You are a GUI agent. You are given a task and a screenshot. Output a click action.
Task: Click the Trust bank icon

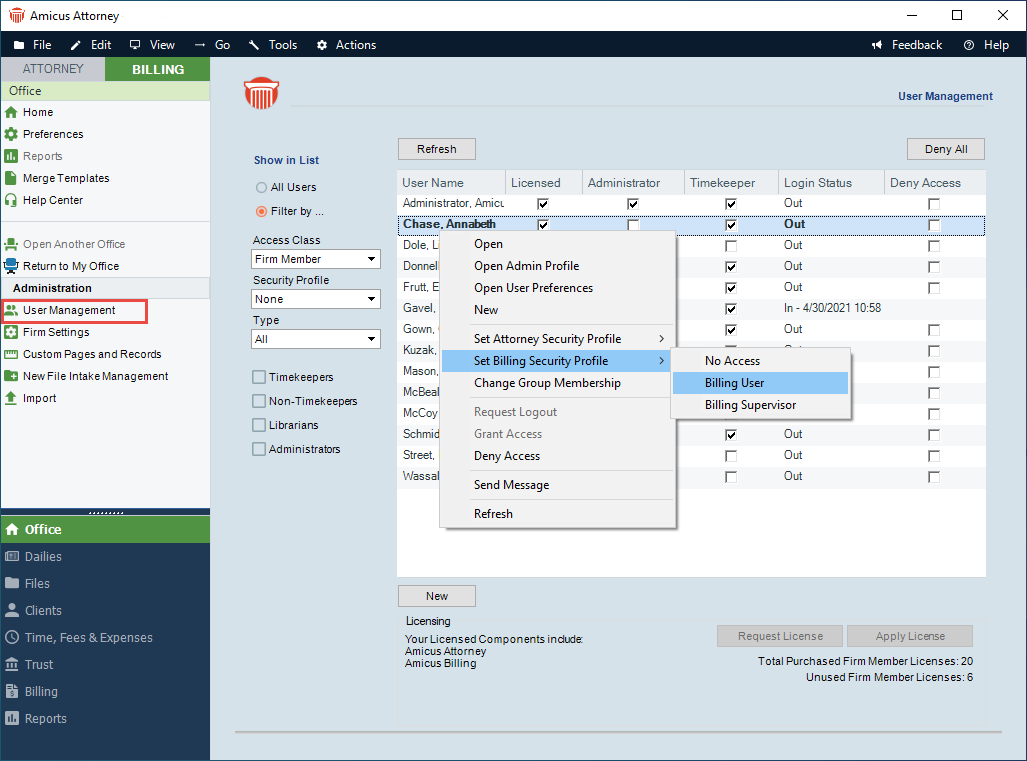point(12,665)
